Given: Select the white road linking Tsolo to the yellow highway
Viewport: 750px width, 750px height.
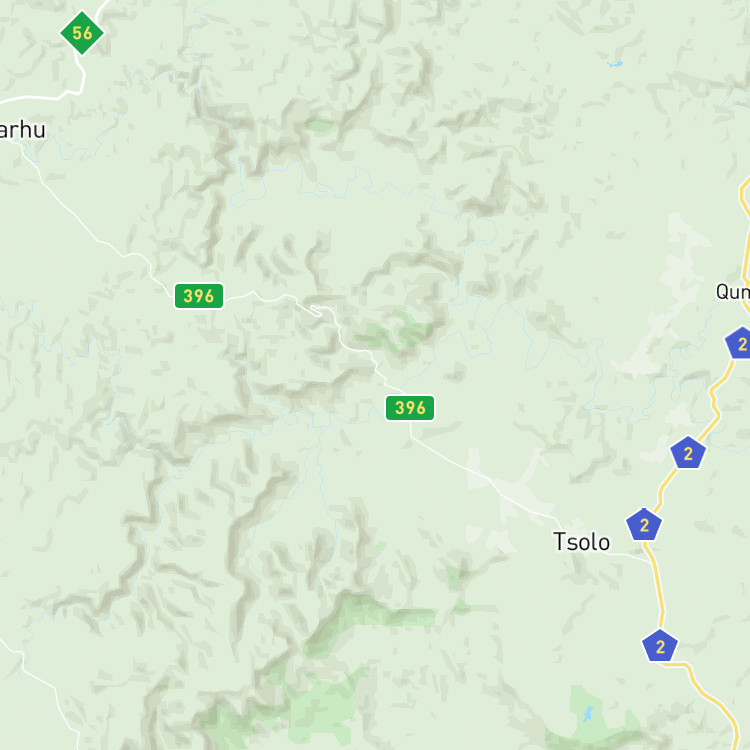Looking at the screenshot, I should click(630, 557).
